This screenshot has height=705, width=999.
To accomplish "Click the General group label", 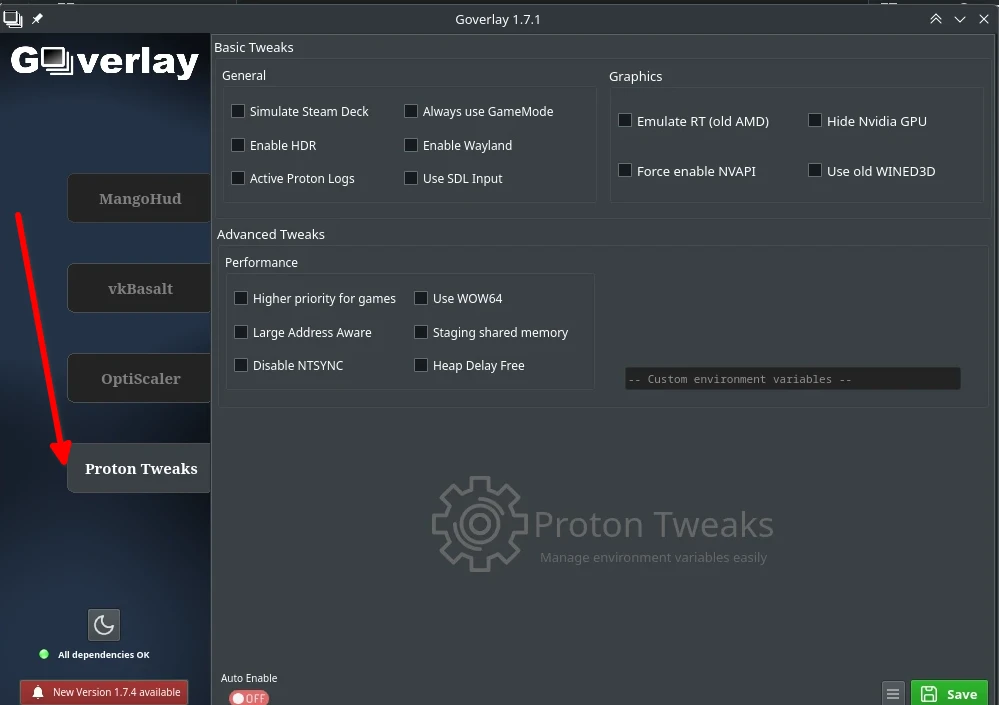I will [x=244, y=75].
